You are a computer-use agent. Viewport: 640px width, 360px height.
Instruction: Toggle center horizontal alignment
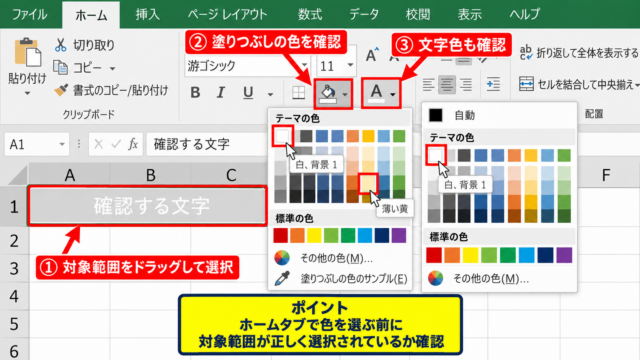click(447, 84)
